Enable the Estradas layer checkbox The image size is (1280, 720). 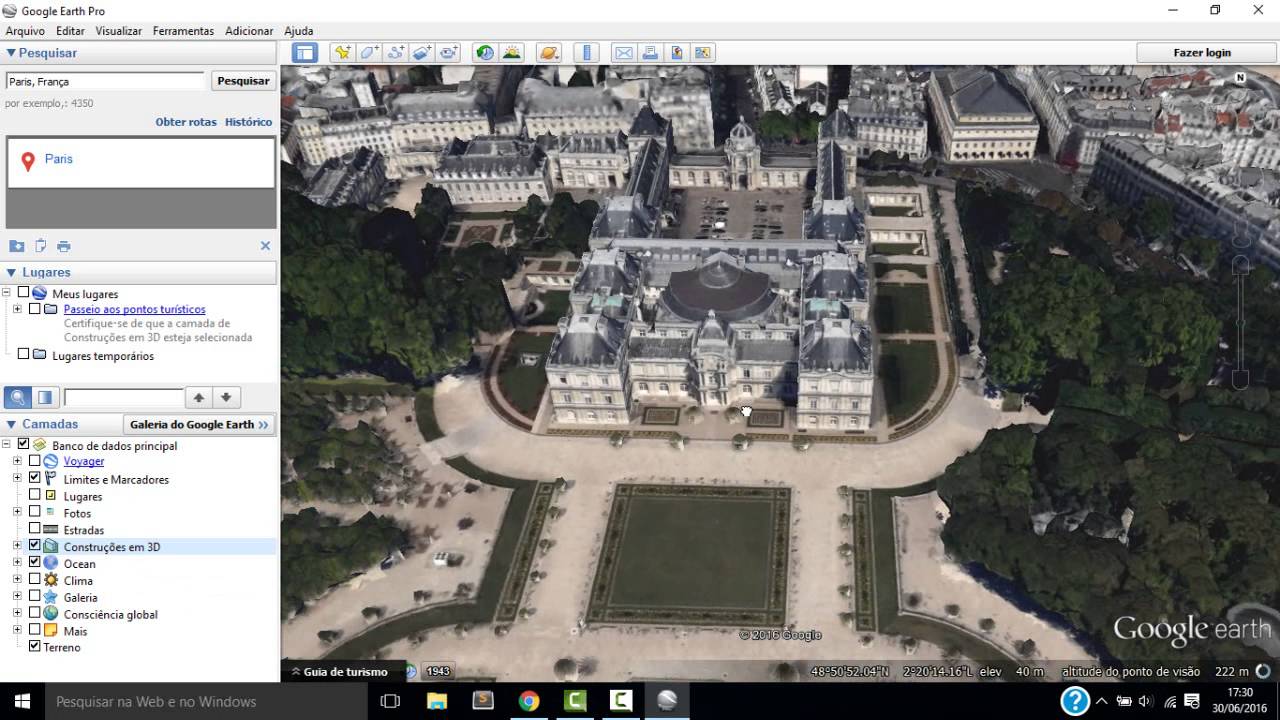tap(35, 529)
